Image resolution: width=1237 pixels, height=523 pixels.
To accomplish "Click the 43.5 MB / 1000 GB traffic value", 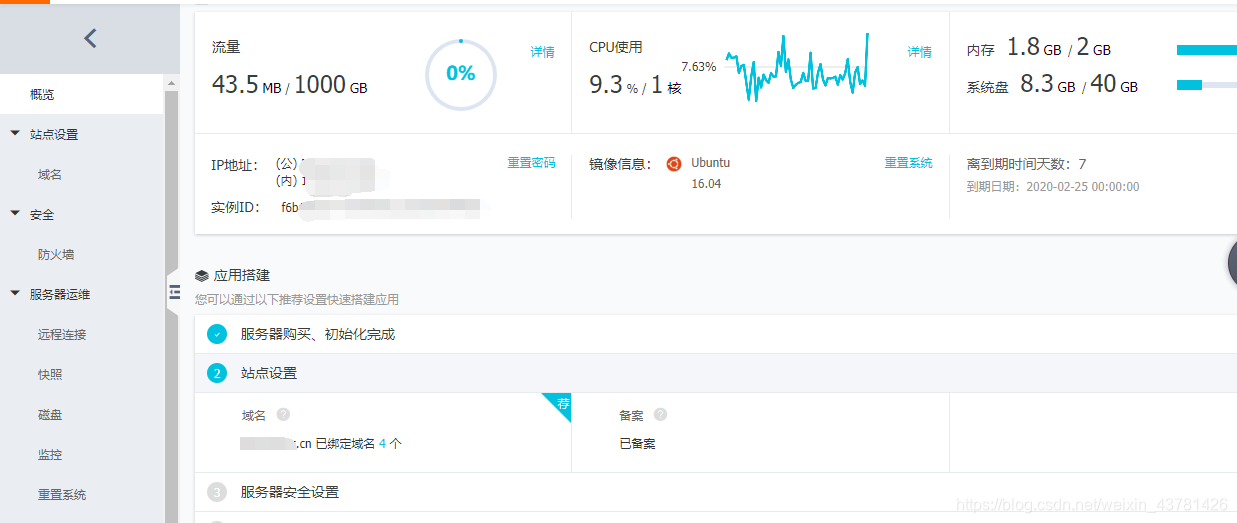I will tap(290, 85).
